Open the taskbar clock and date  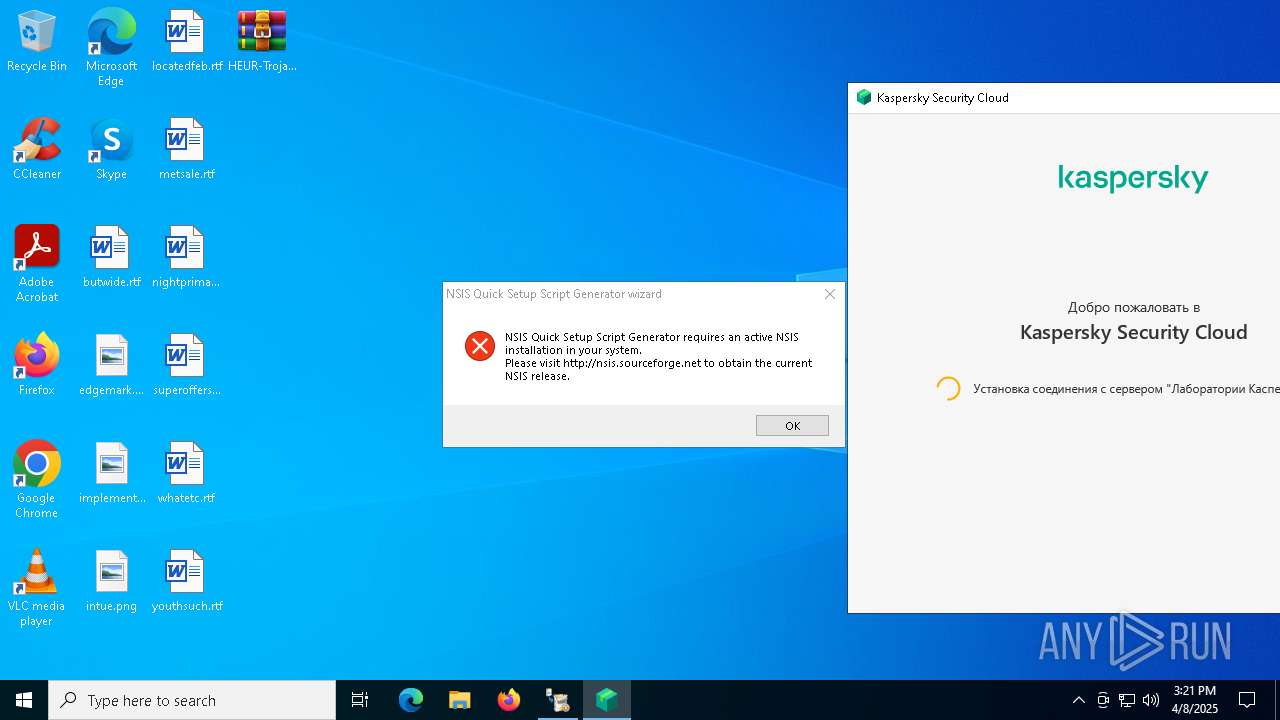pyautogui.click(x=1195, y=700)
